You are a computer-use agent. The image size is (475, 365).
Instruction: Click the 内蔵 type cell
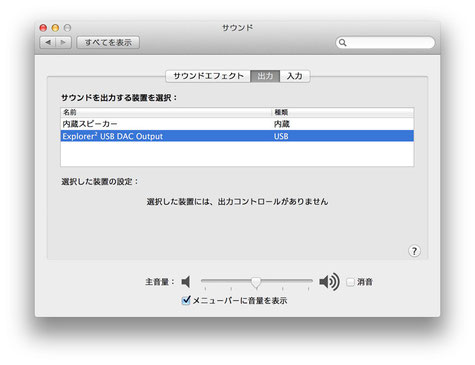point(282,124)
